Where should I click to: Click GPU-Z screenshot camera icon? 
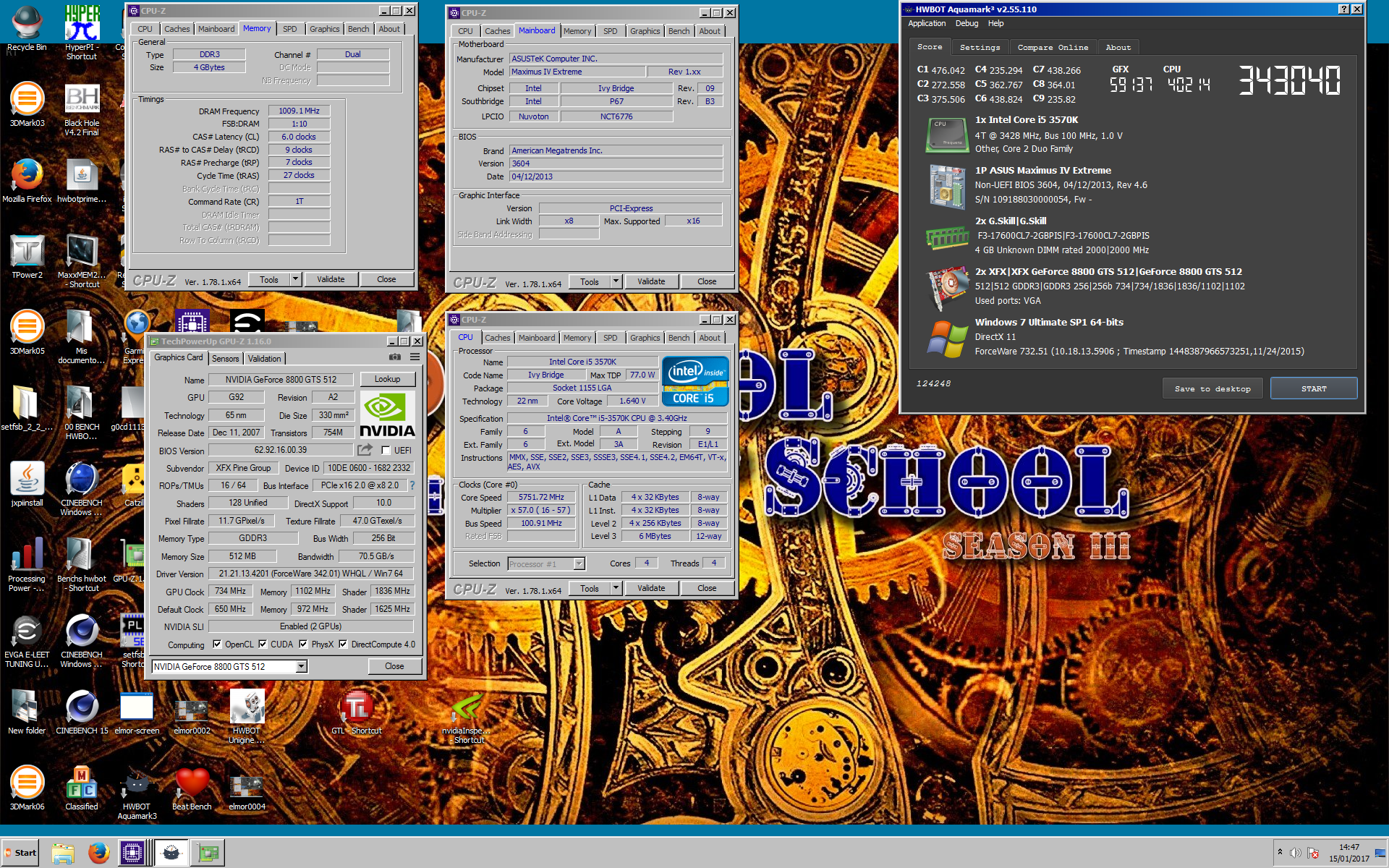pos(395,357)
